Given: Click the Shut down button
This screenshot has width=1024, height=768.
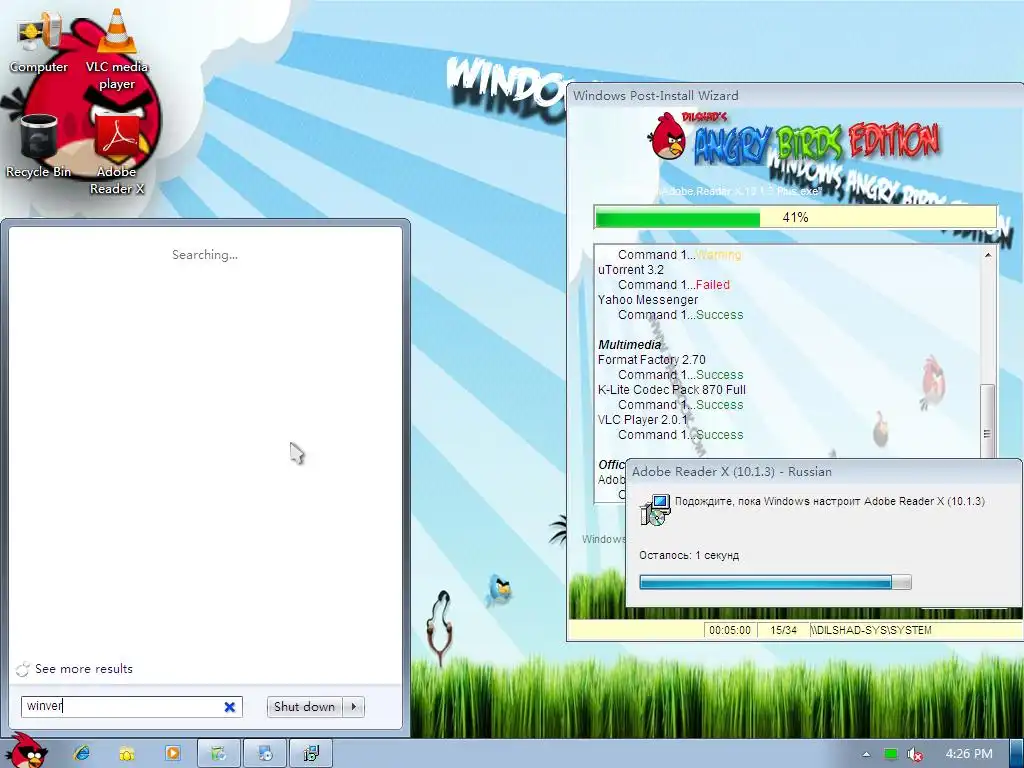Looking at the screenshot, I should pos(304,707).
